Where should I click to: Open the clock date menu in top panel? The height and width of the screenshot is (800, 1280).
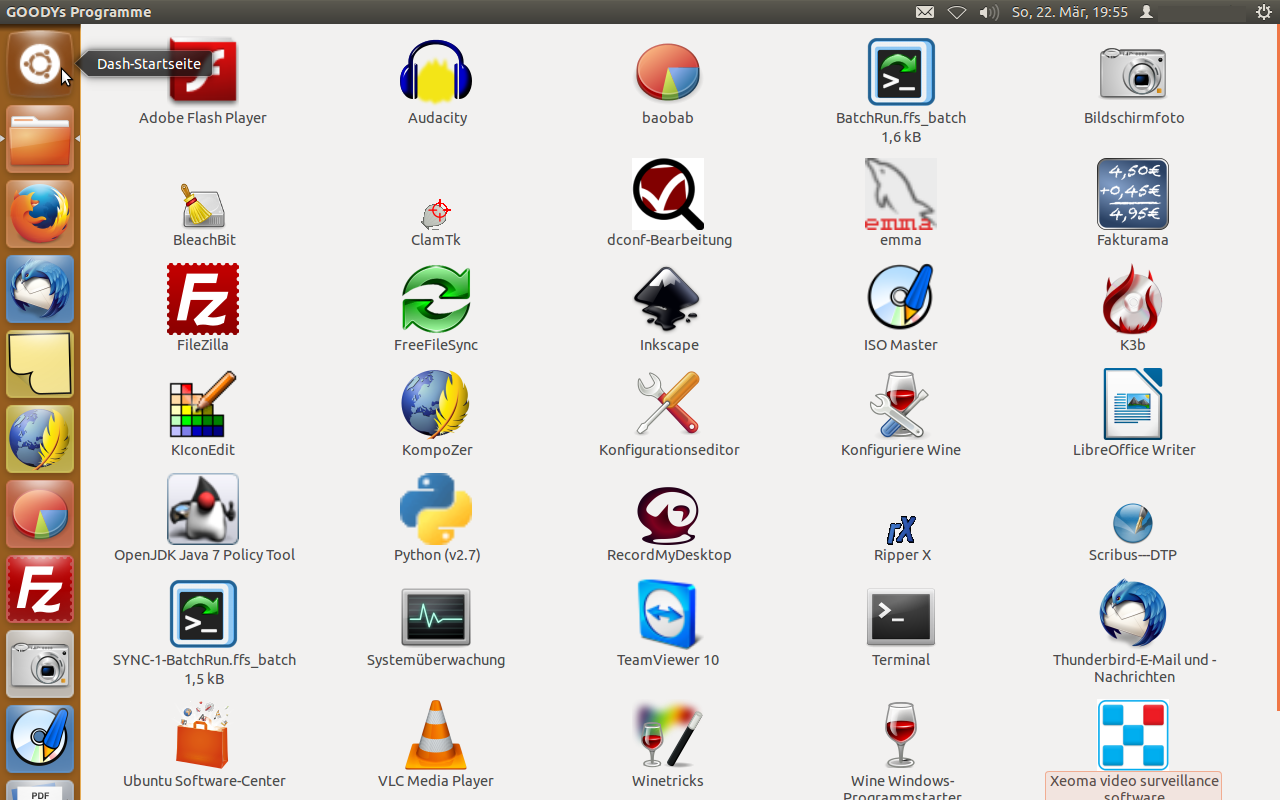point(1069,12)
